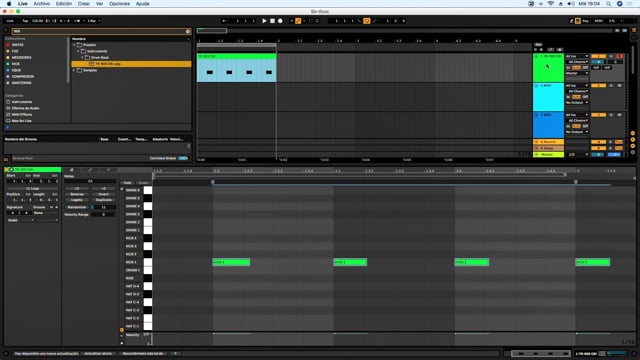Fold track 1 TR-909 Kit with its triangle
The image size is (640, 360).
point(536,56)
